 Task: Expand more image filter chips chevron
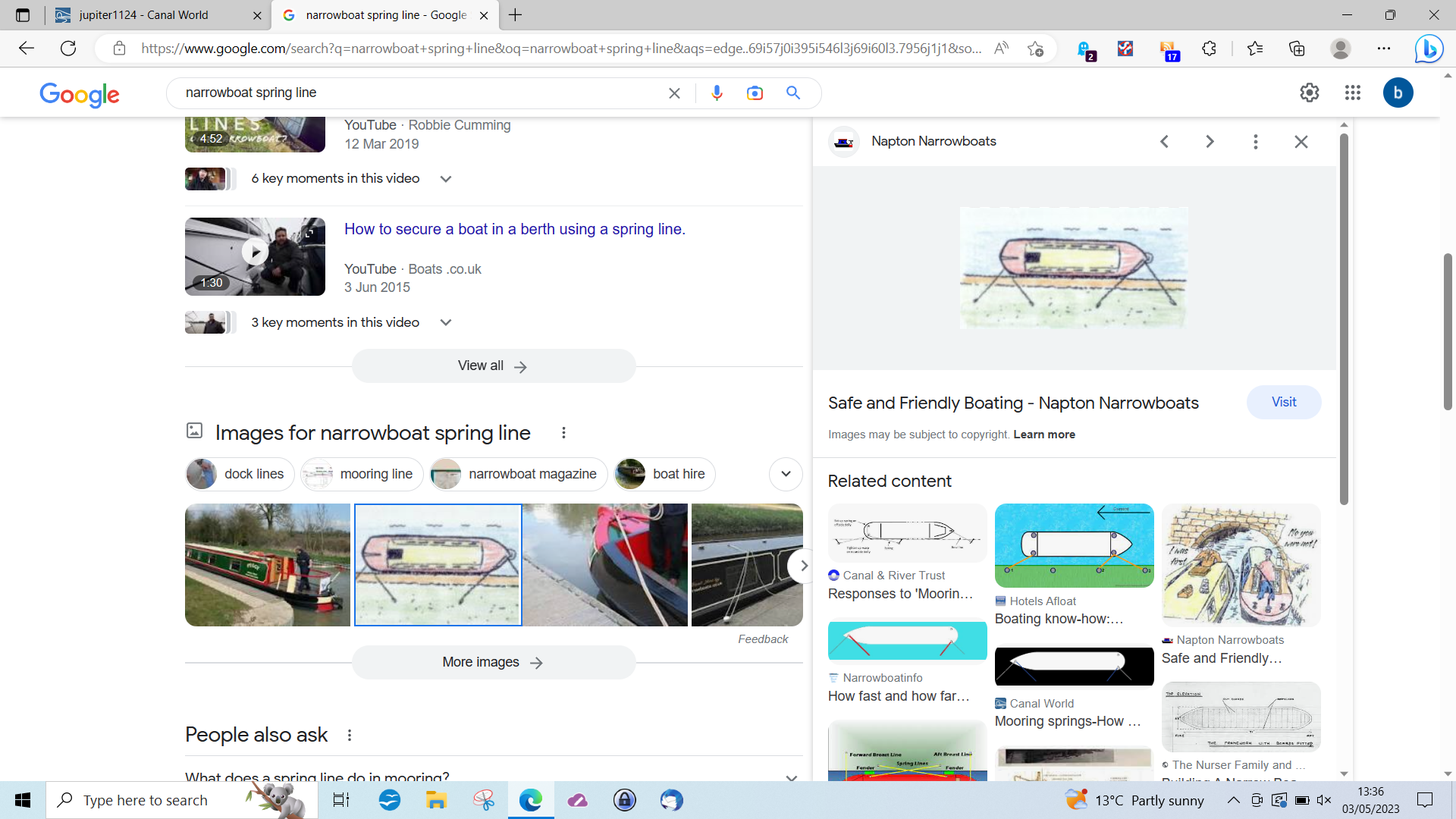[x=786, y=474]
